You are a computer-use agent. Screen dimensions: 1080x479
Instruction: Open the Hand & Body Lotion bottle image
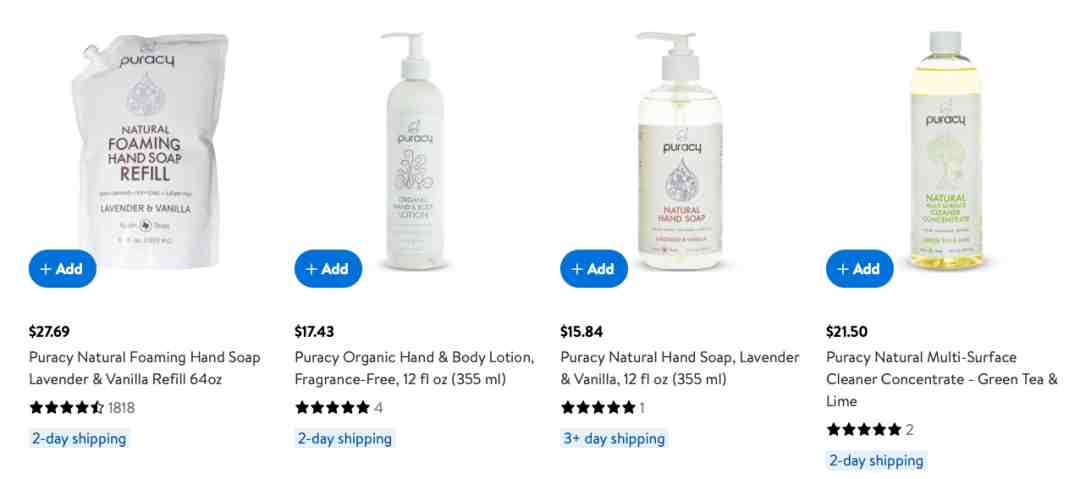click(415, 150)
